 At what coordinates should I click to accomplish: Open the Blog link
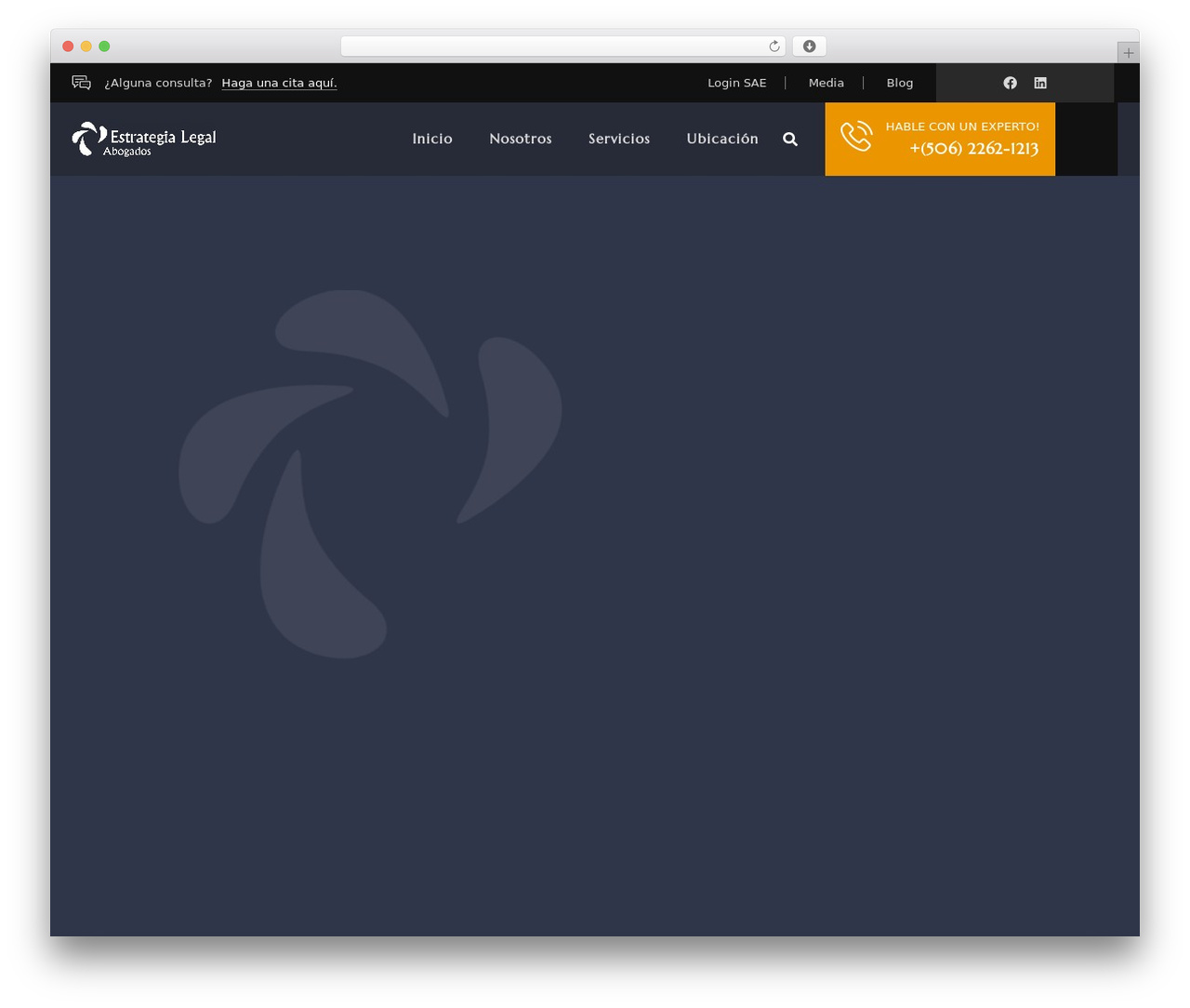click(900, 83)
